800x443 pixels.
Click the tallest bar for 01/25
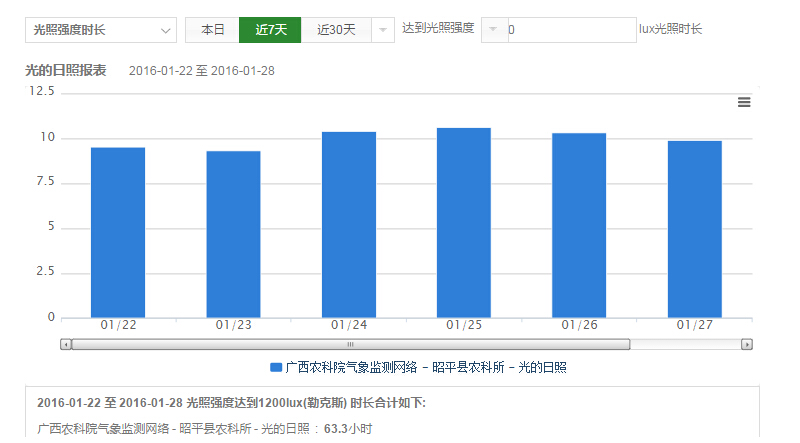(x=464, y=223)
